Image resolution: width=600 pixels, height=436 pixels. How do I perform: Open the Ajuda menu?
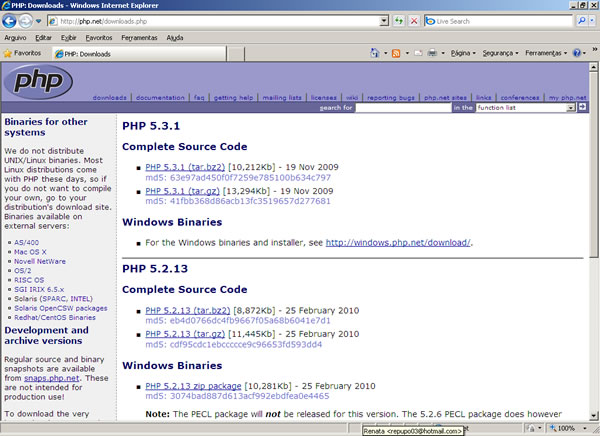[175, 38]
